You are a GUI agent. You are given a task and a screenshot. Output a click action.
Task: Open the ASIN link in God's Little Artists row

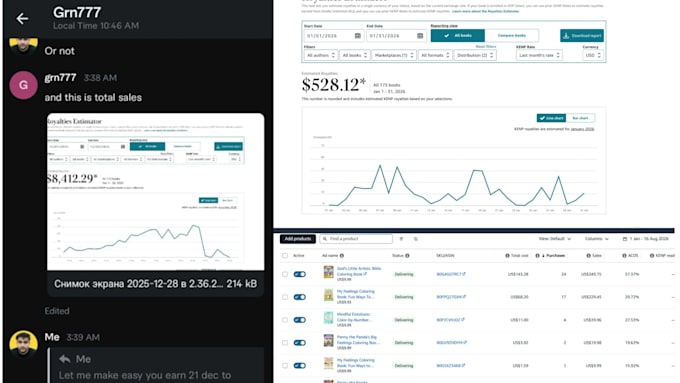pos(451,274)
